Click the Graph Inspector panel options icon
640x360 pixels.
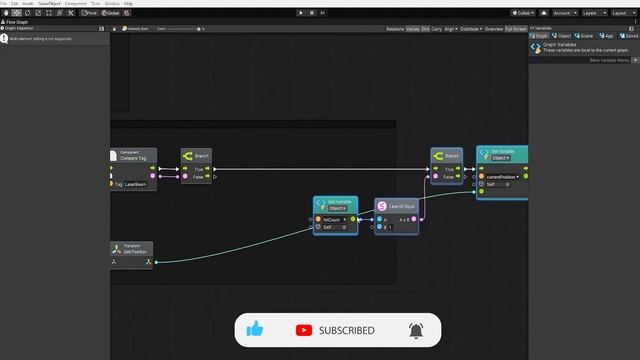tap(102, 29)
